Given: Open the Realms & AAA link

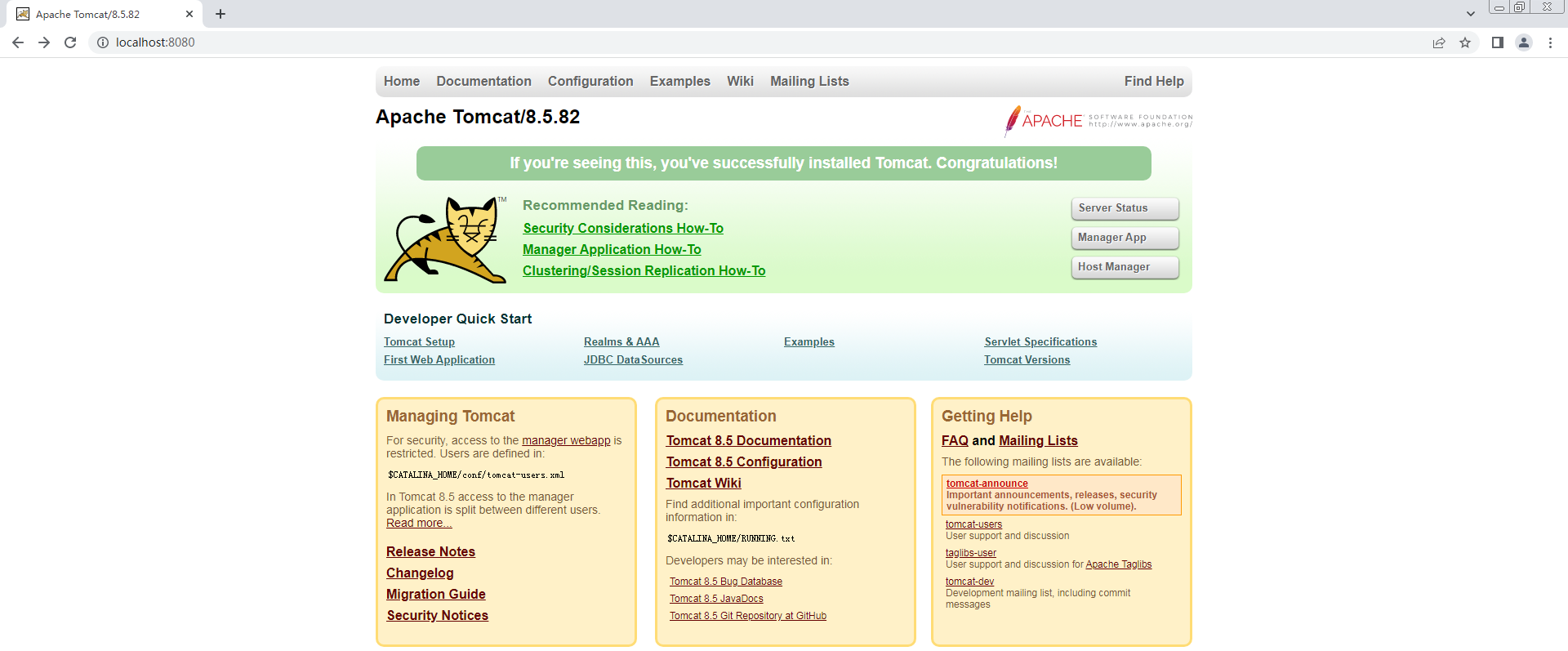Looking at the screenshot, I should [x=621, y=342].
